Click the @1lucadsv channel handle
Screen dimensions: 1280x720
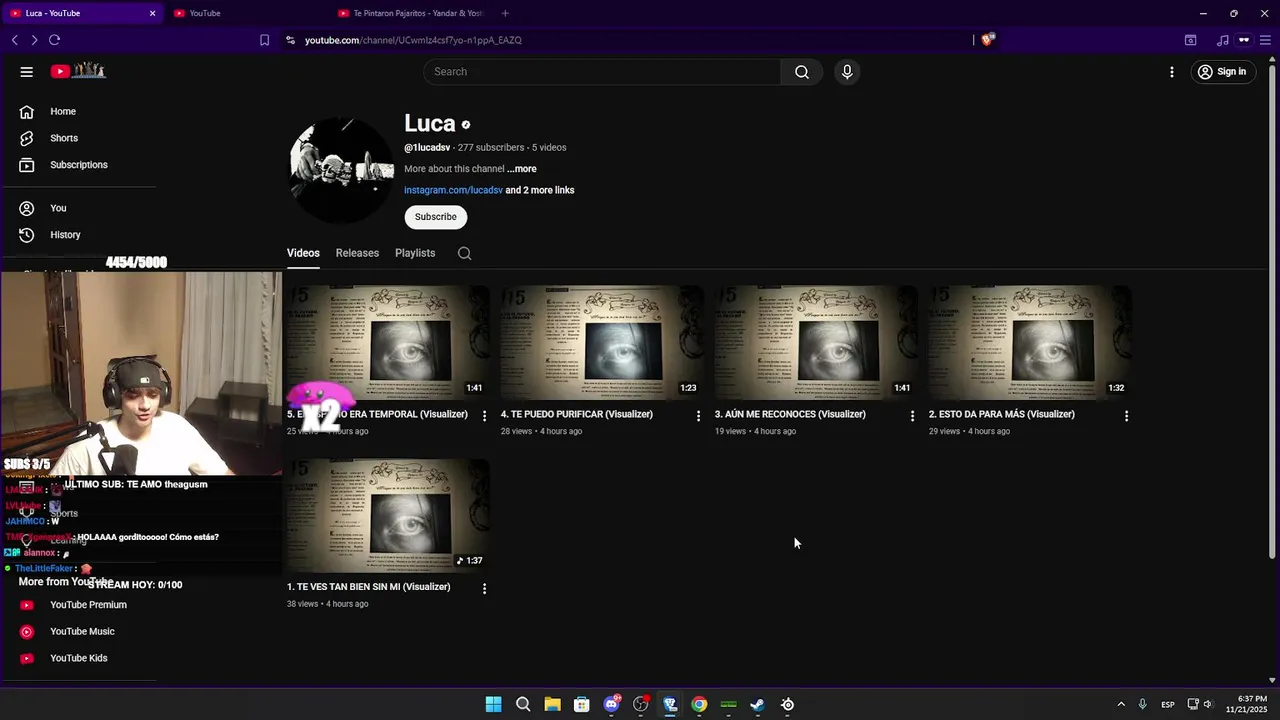427,148
